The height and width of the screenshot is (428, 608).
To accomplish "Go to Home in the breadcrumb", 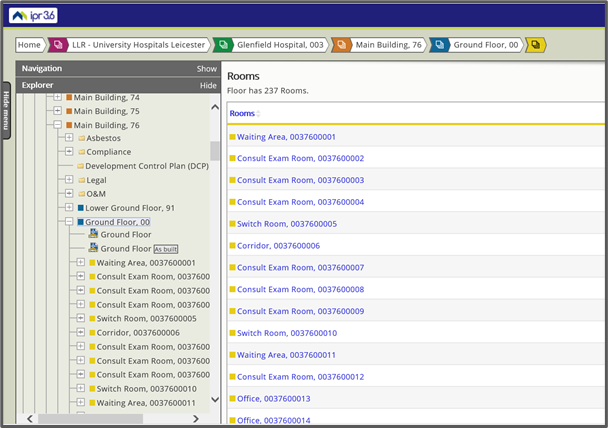I will (x=29, y=45).
